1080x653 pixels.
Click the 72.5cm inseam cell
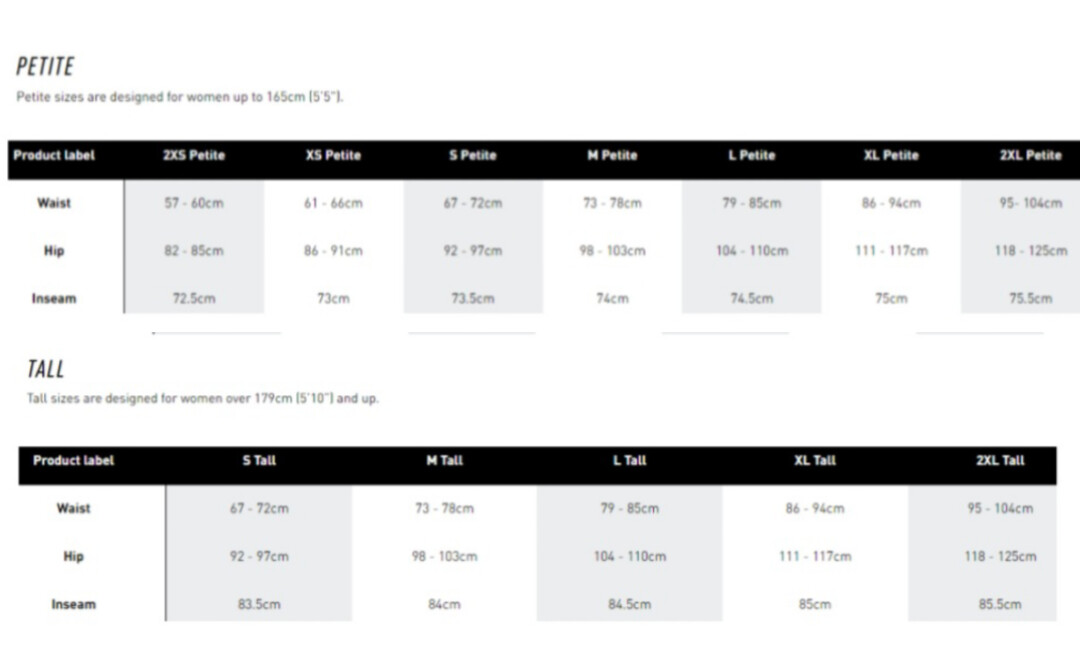(194, 299)
